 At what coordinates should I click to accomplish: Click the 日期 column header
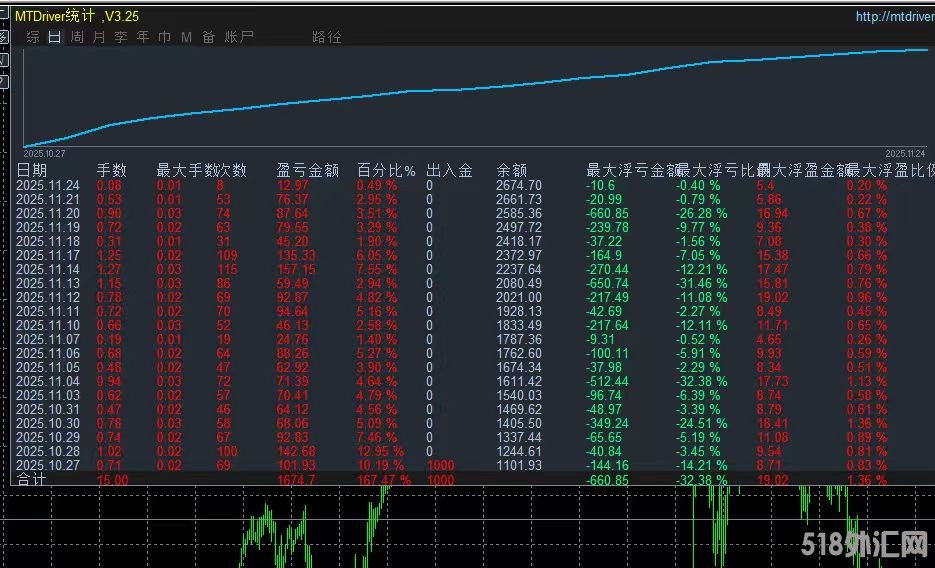31,171
